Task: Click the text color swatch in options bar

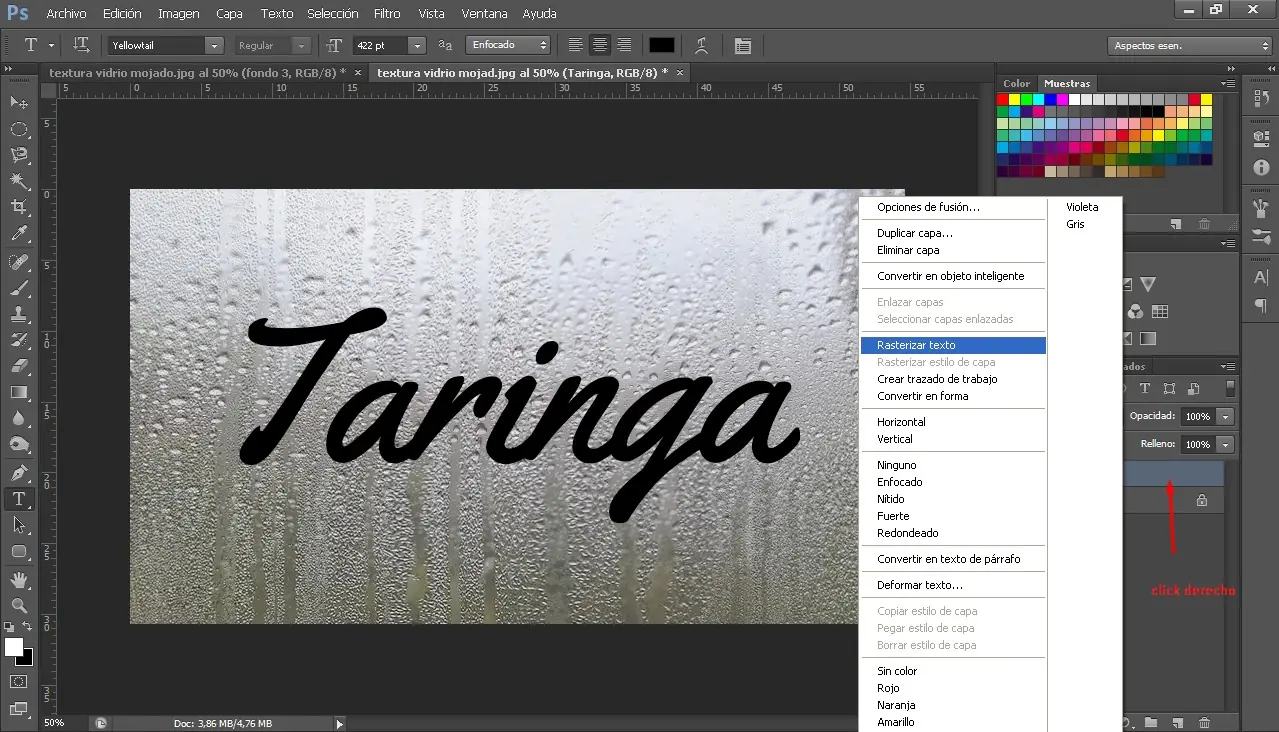Action: click(662, 45)
